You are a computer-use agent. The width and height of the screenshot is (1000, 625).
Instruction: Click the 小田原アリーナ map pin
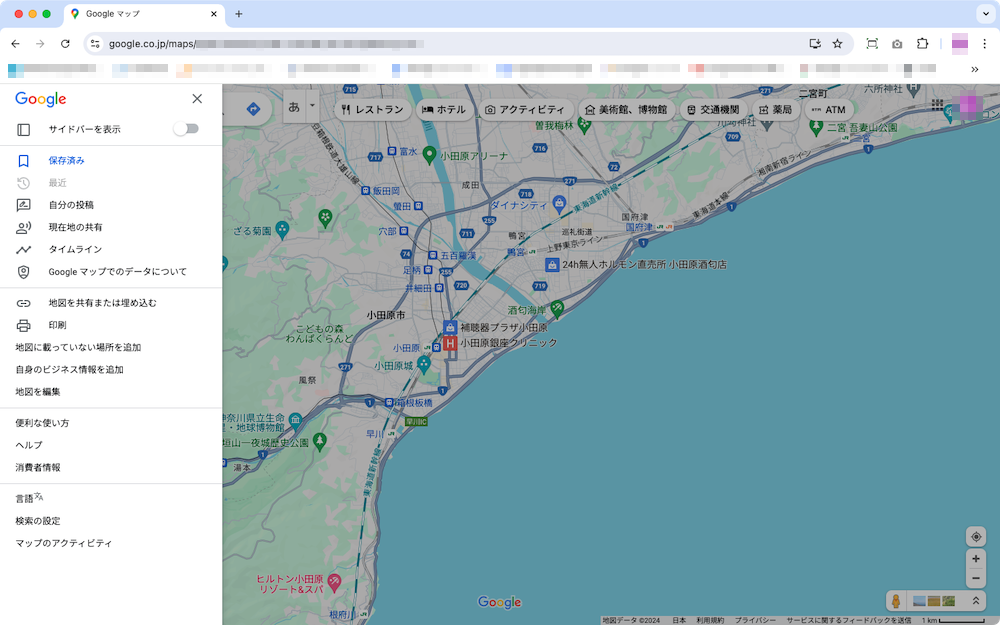430,154
